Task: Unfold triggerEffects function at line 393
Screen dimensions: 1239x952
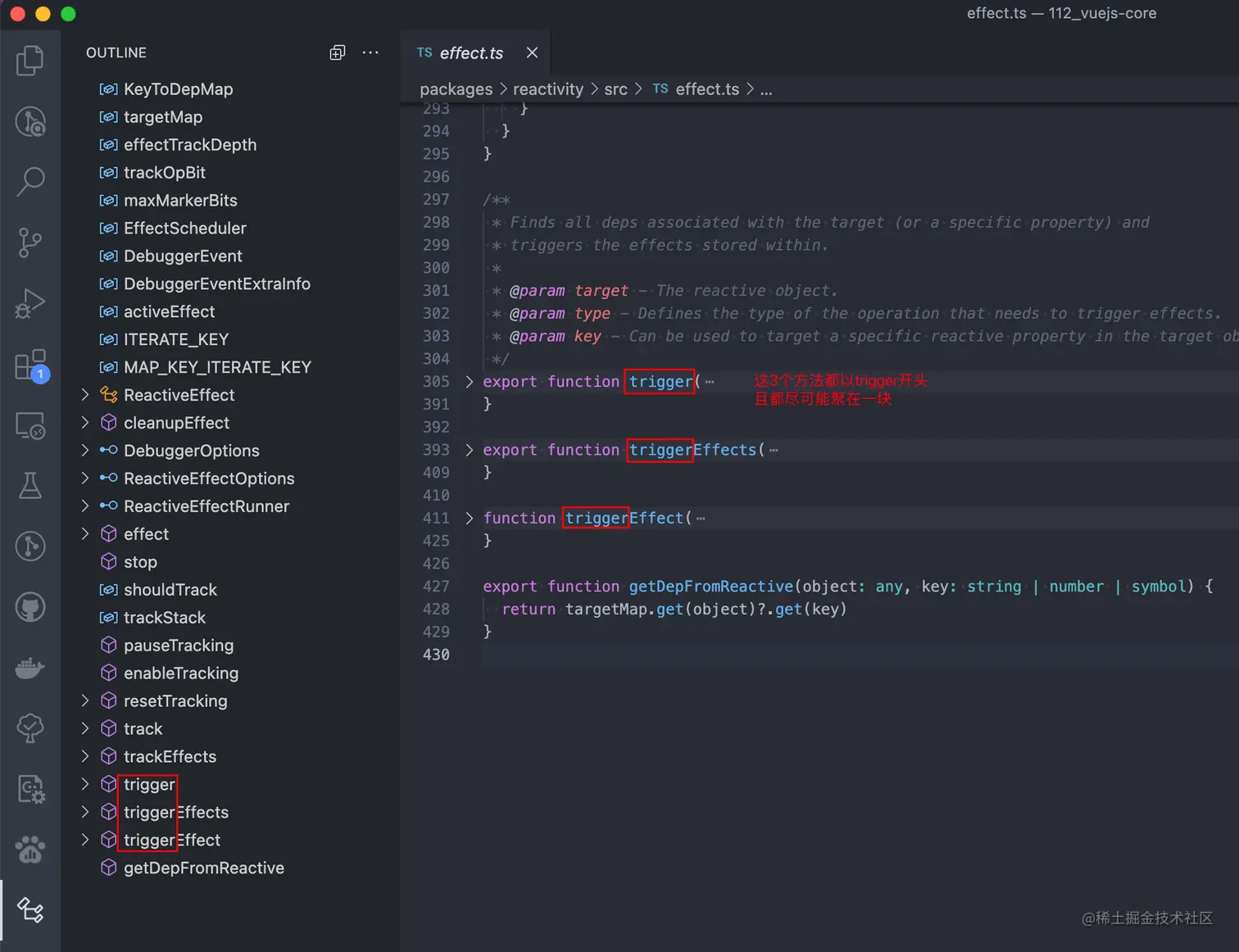Action: (x=469, y=450)
